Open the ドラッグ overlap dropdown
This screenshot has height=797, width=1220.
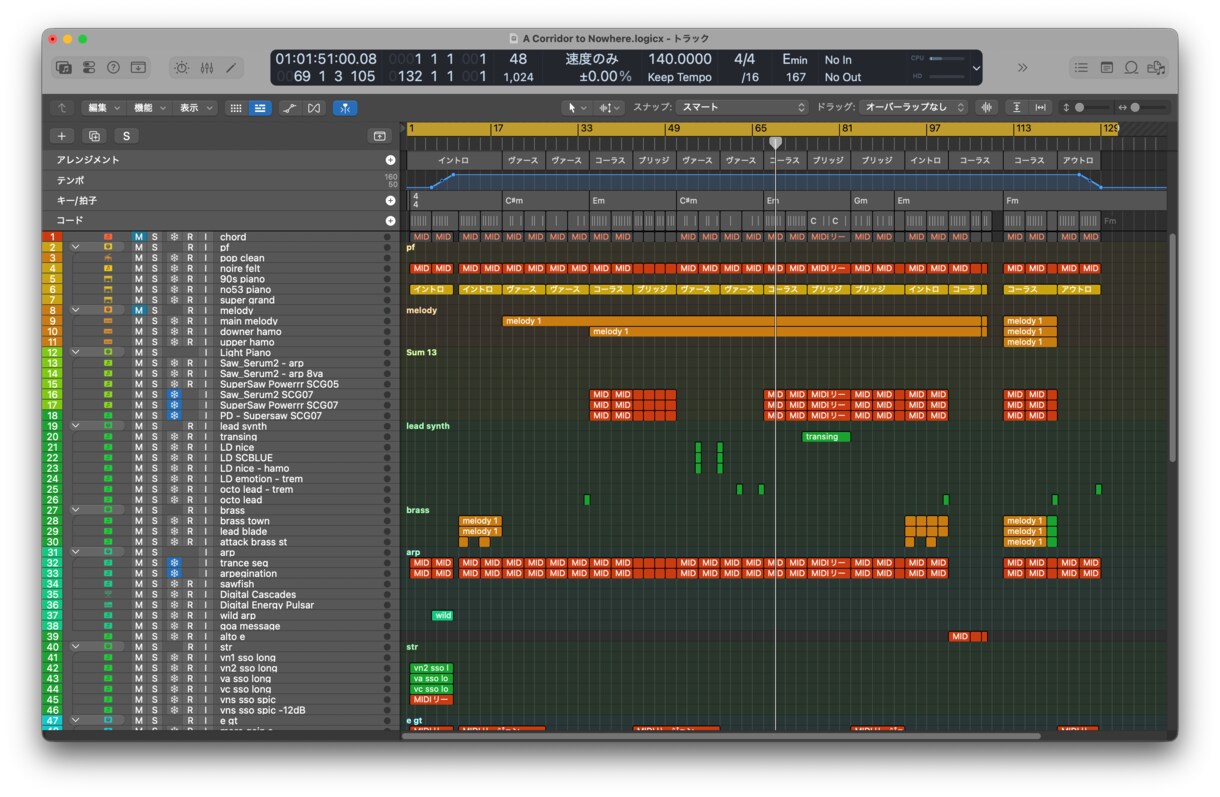tap(914, 108)
